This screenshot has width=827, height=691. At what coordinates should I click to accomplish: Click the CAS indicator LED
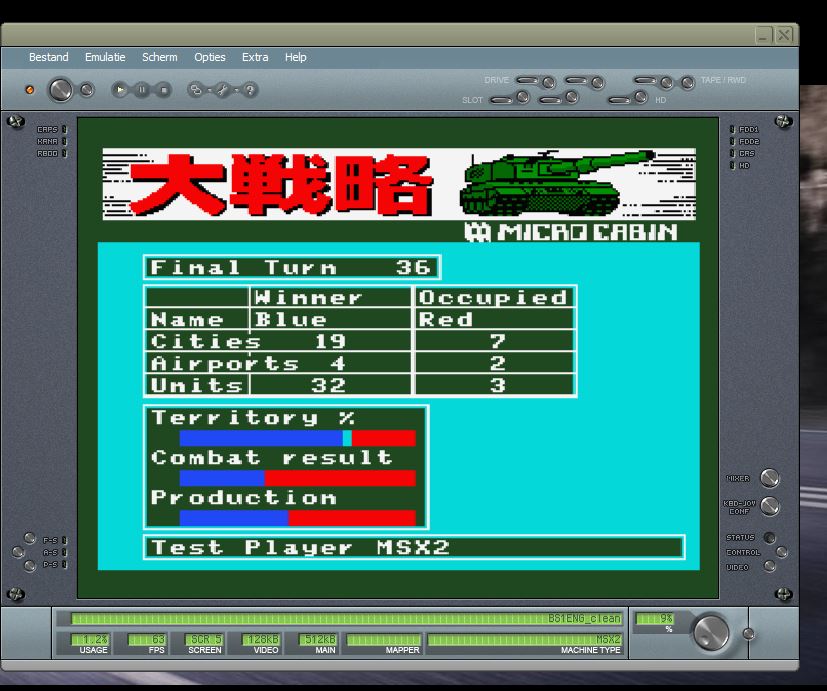(732, 153)
